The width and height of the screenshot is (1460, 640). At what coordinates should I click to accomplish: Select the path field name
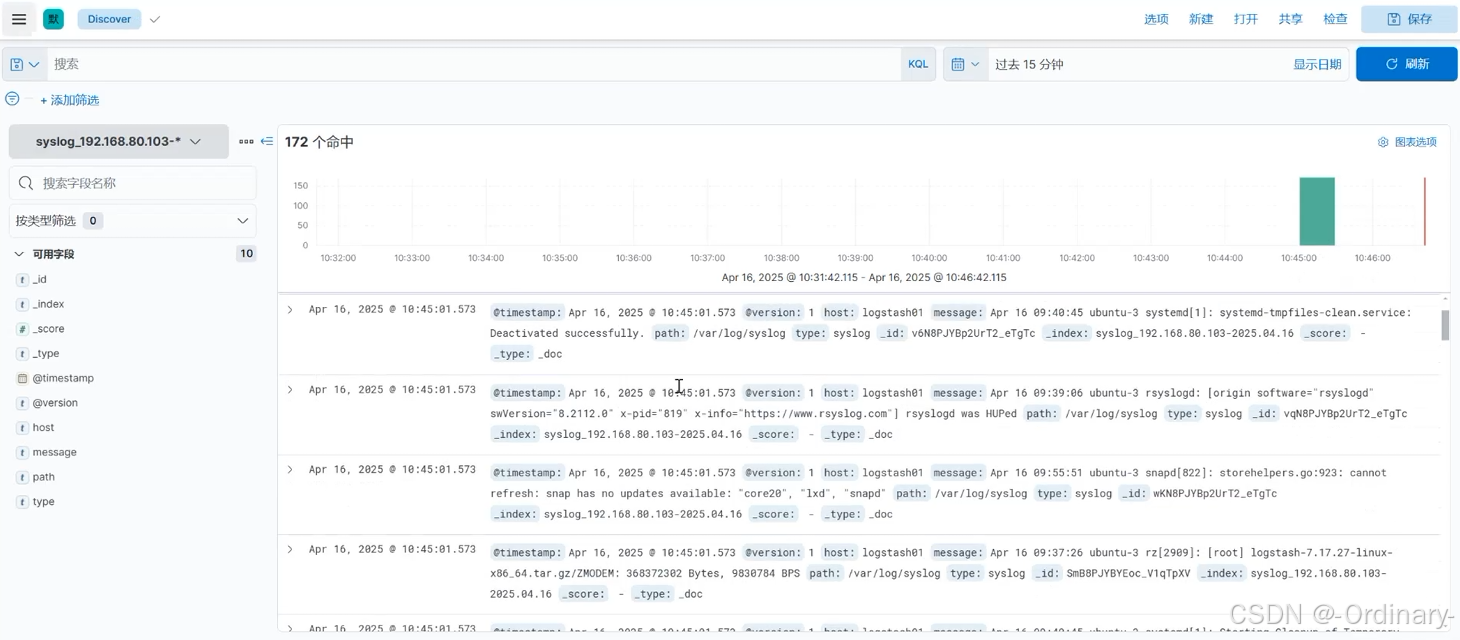(43, 477)
